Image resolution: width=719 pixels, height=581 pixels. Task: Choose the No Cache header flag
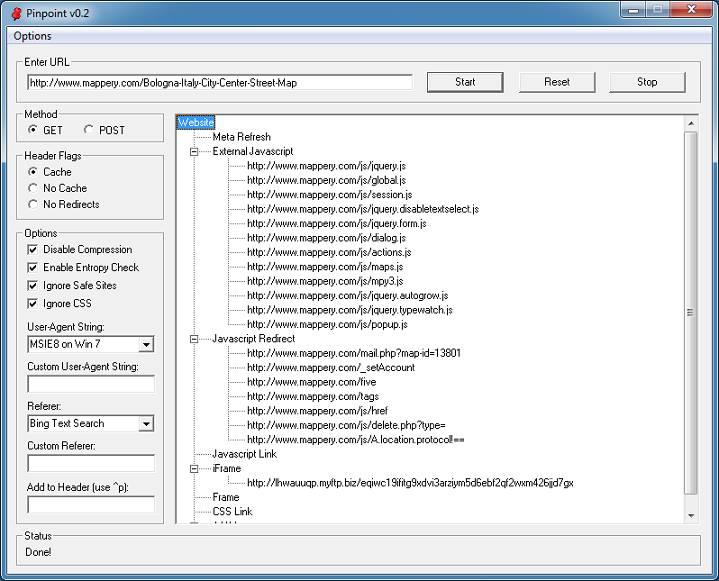[33, 188]
